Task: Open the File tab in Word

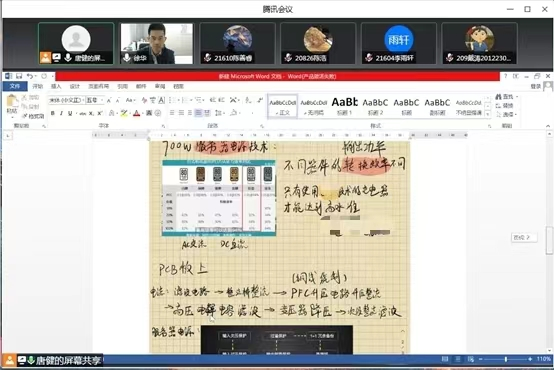Action: click(15, 86)
